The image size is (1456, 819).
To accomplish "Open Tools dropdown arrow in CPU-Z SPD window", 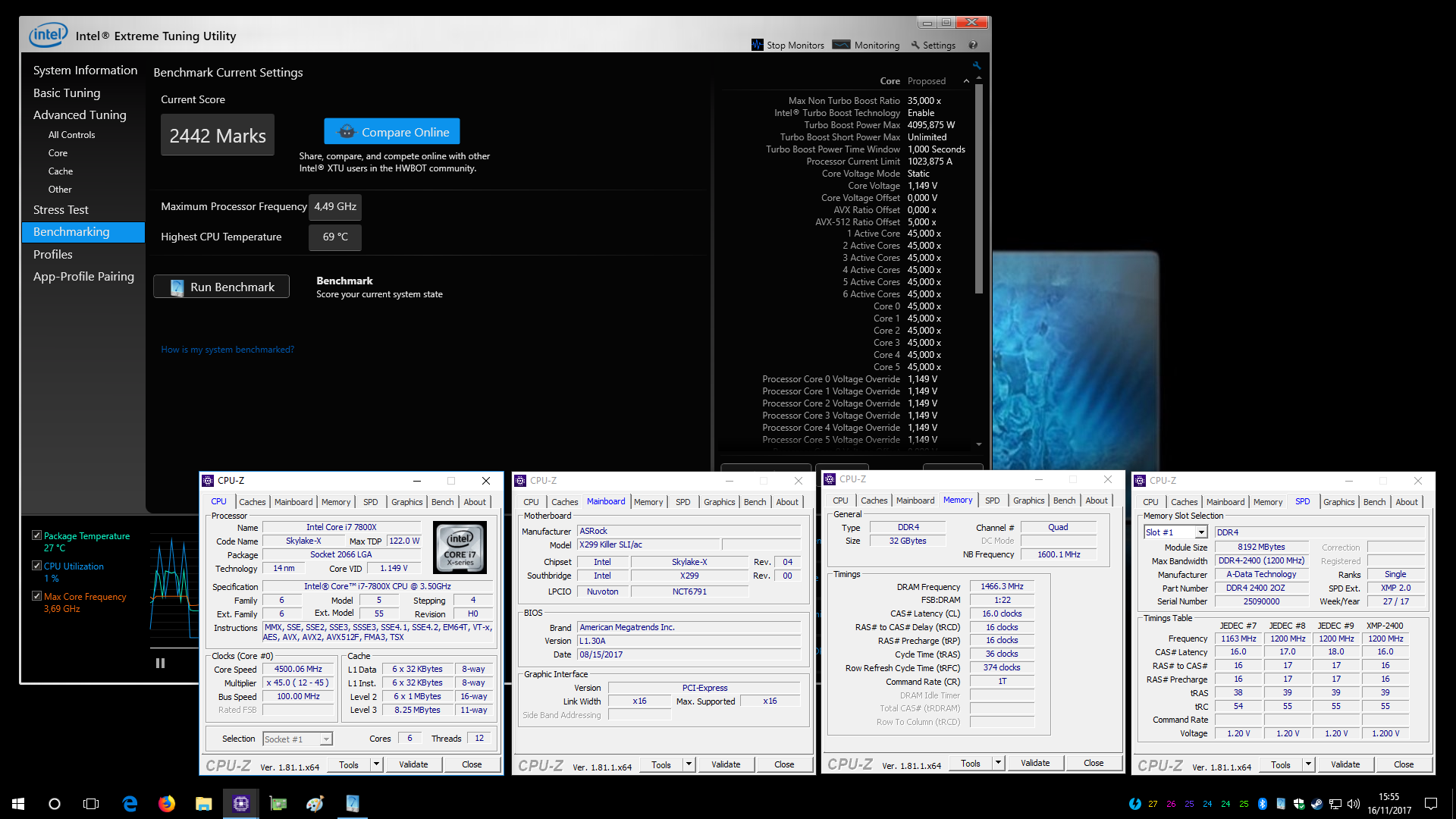I will tap(1308, 764).
